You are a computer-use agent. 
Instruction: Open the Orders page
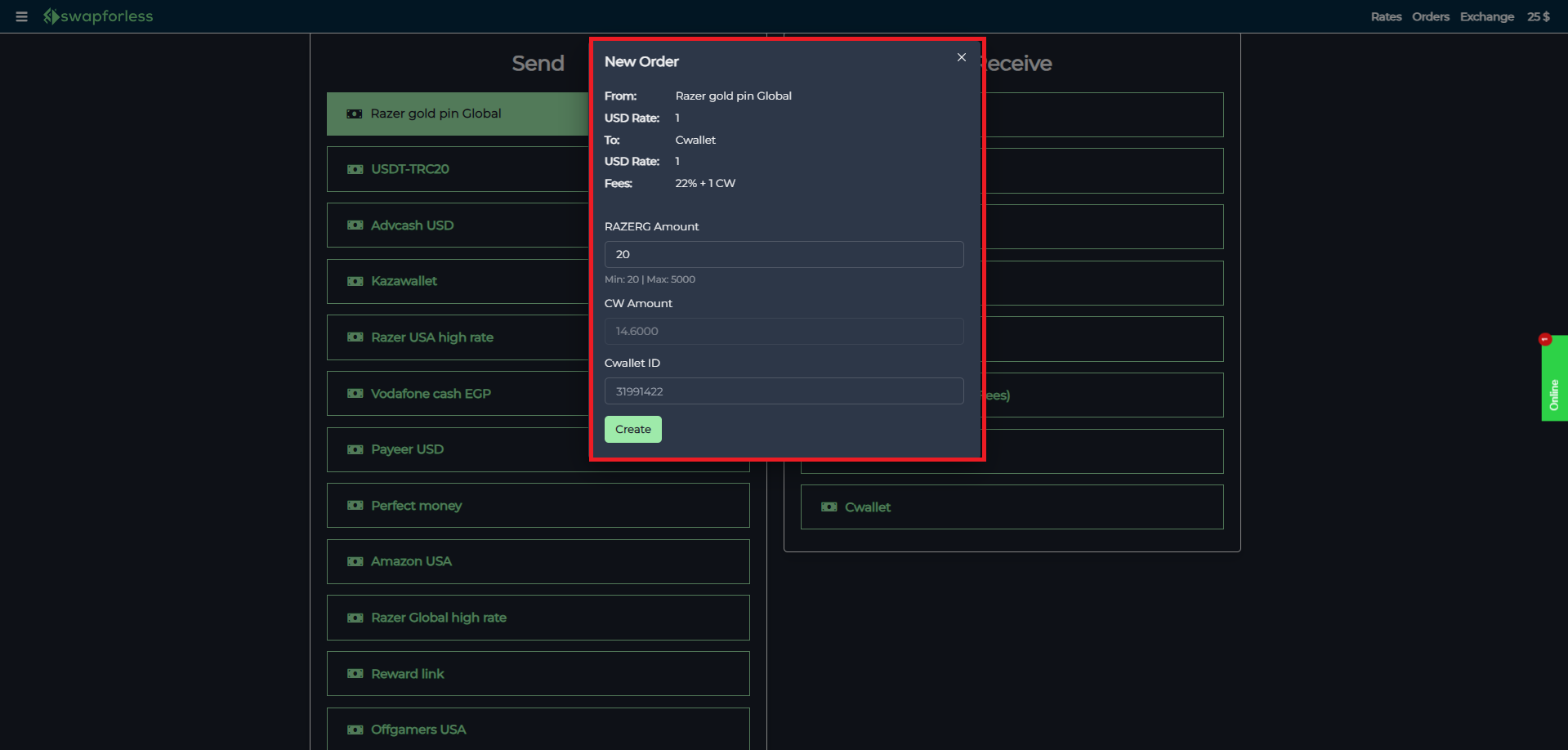click(1431, 16)
